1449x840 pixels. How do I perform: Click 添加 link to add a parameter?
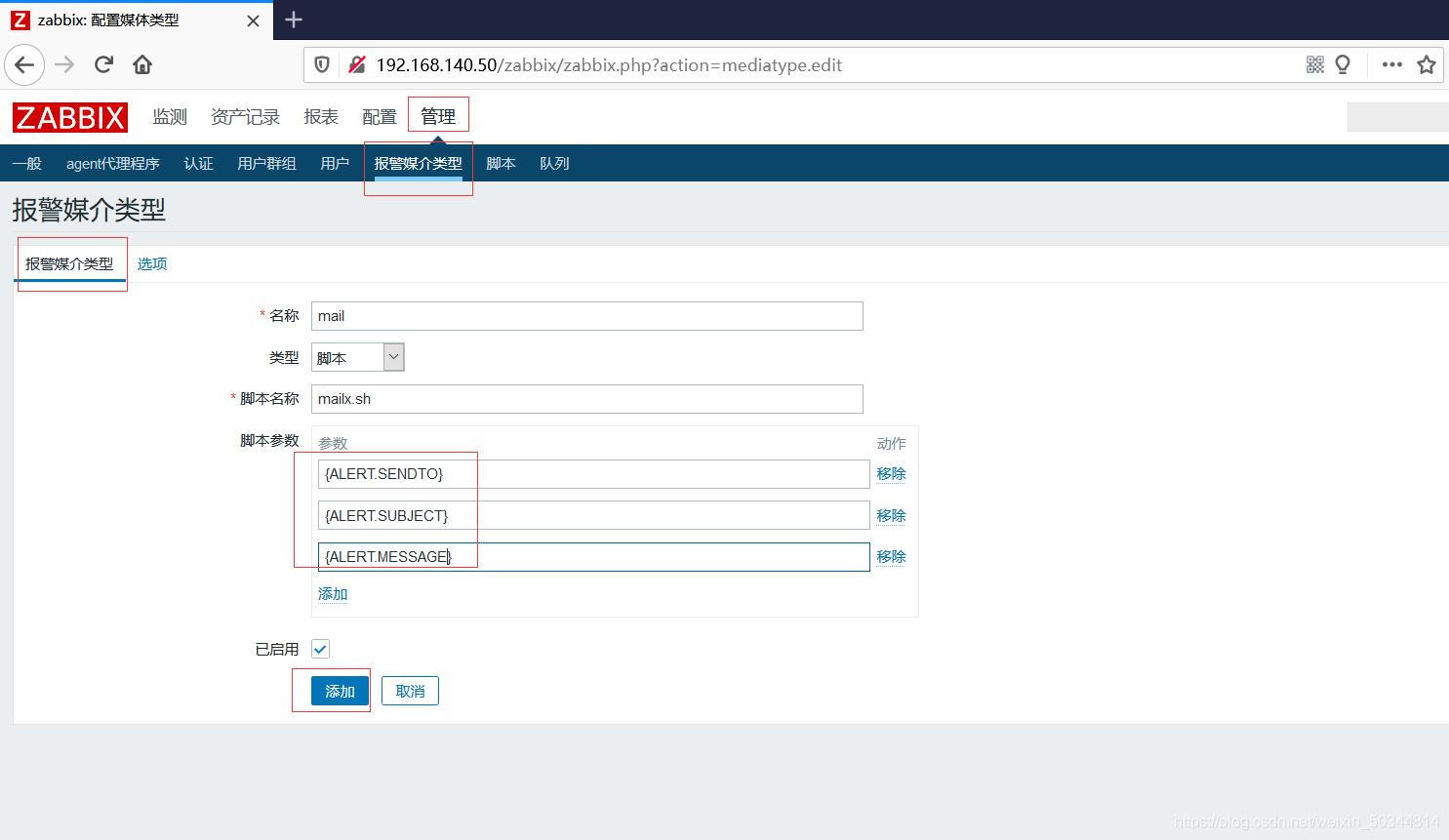click(x=333, y=594)
